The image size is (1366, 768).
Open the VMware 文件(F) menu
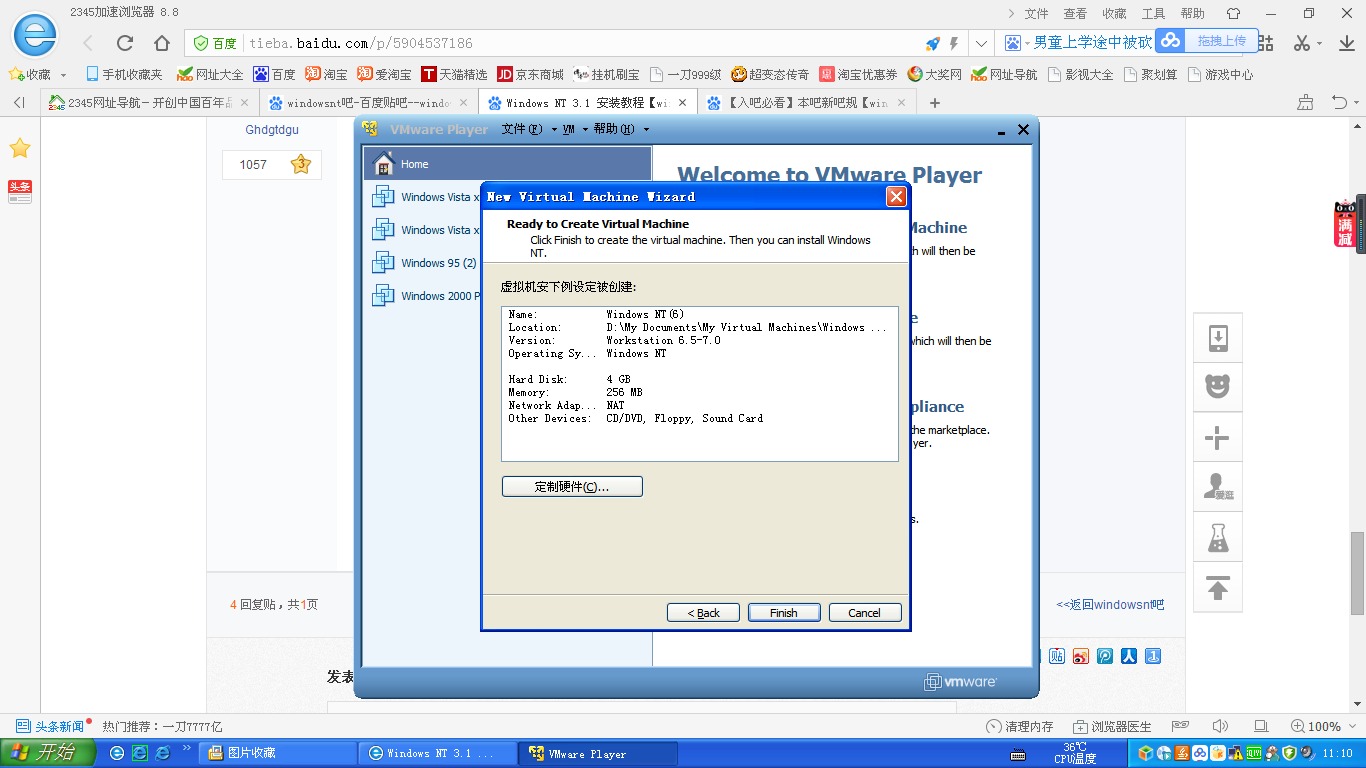coord(523,129)
